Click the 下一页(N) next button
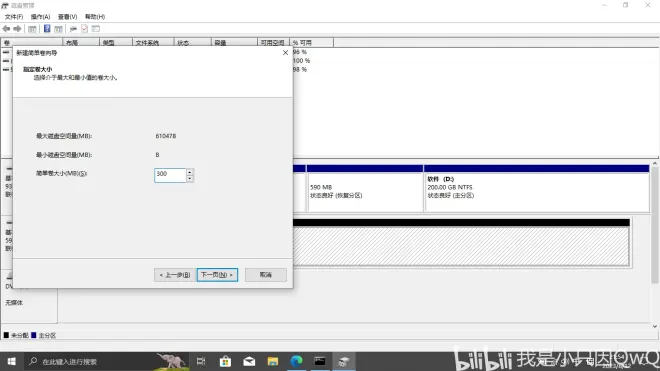 (x=217, y=275)
